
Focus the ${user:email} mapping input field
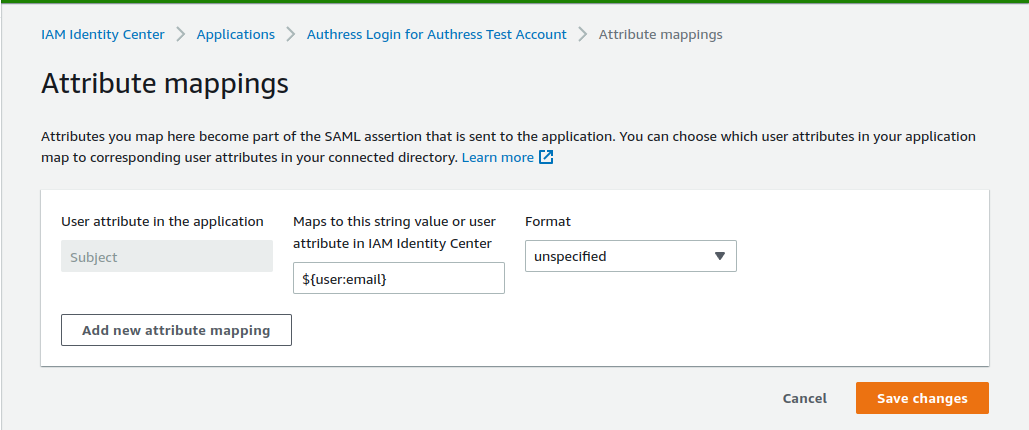coord(398,278)
